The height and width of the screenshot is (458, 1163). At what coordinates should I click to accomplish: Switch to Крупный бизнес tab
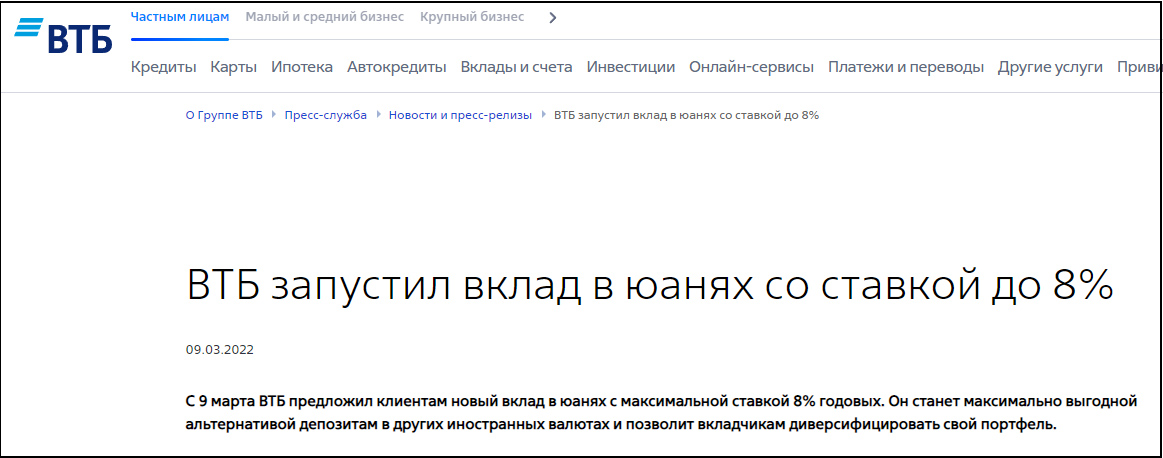[472, 17]
